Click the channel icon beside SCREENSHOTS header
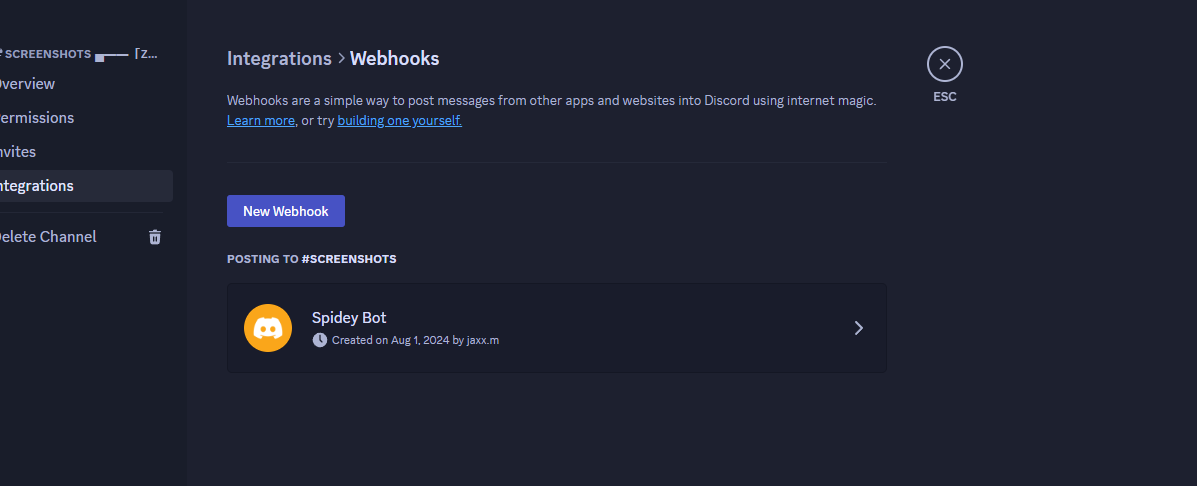This screenshot has height=486, width=1197. click(2, 53)
